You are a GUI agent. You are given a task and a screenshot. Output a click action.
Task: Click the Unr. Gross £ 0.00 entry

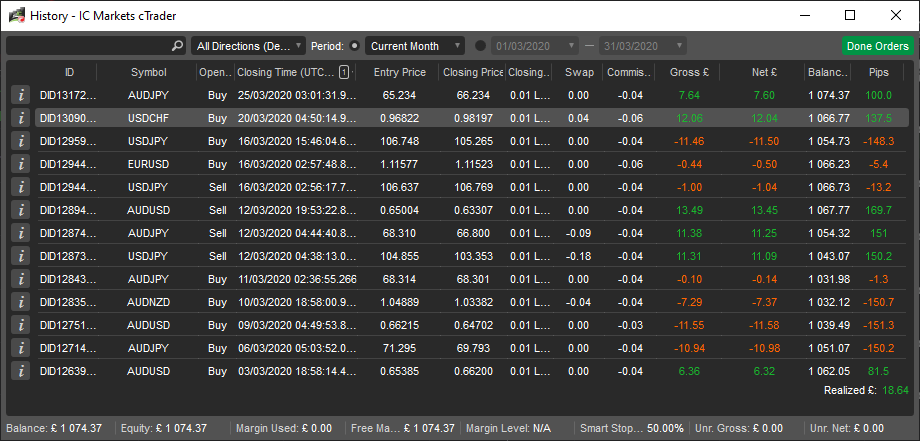coord(738,428)
